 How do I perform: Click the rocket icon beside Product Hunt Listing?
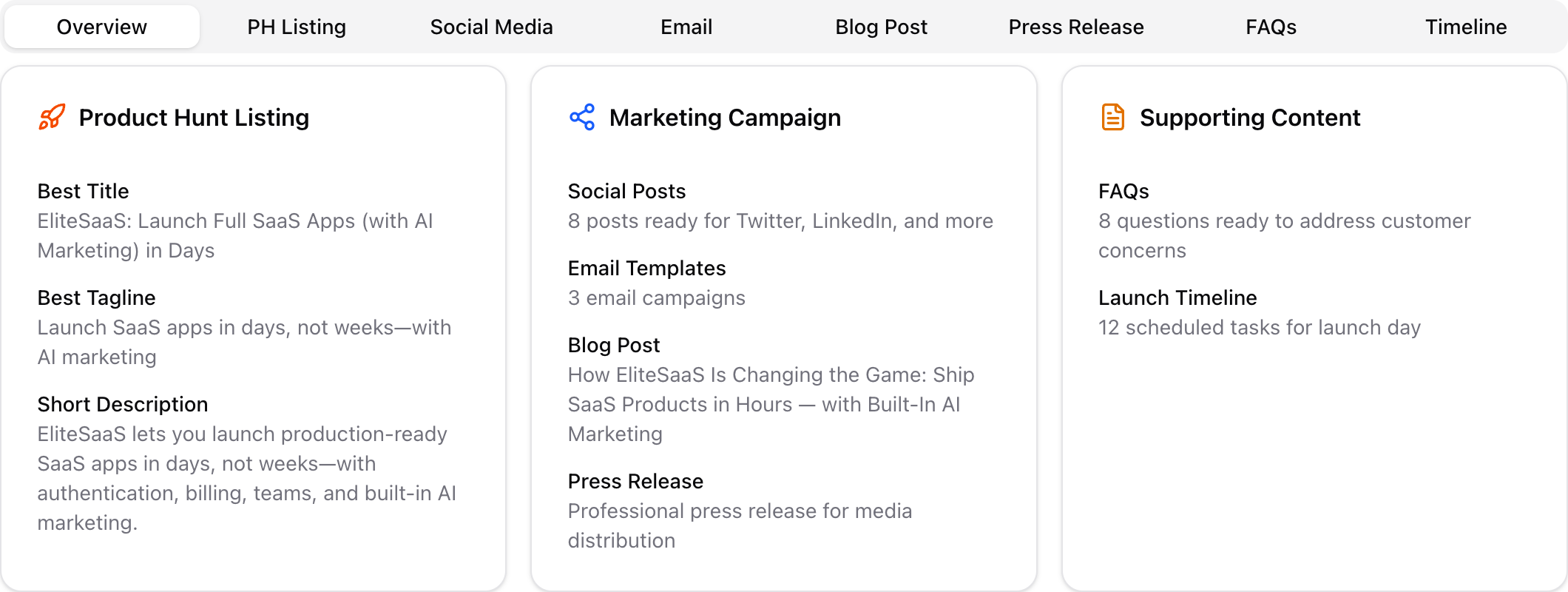point(52,118)
